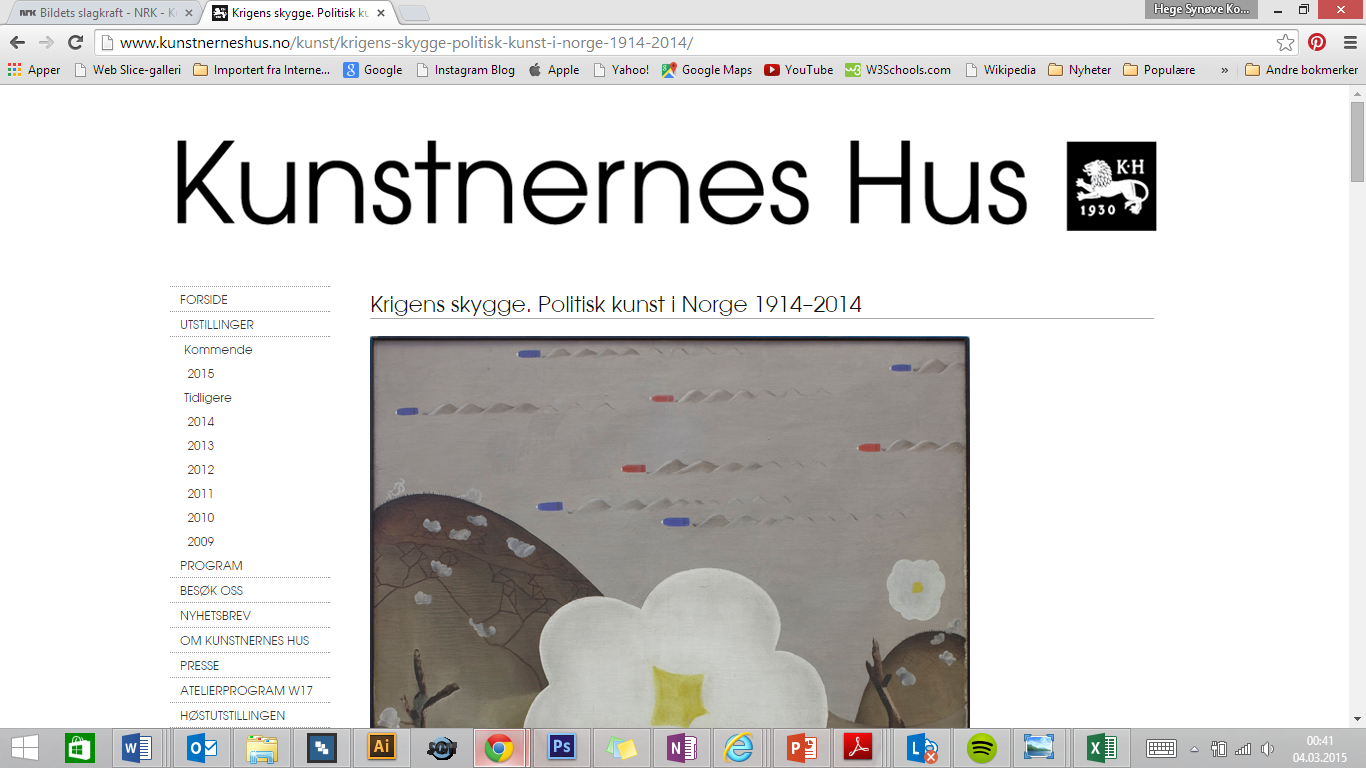Close the Krigens skygge tab

[381, 13]
